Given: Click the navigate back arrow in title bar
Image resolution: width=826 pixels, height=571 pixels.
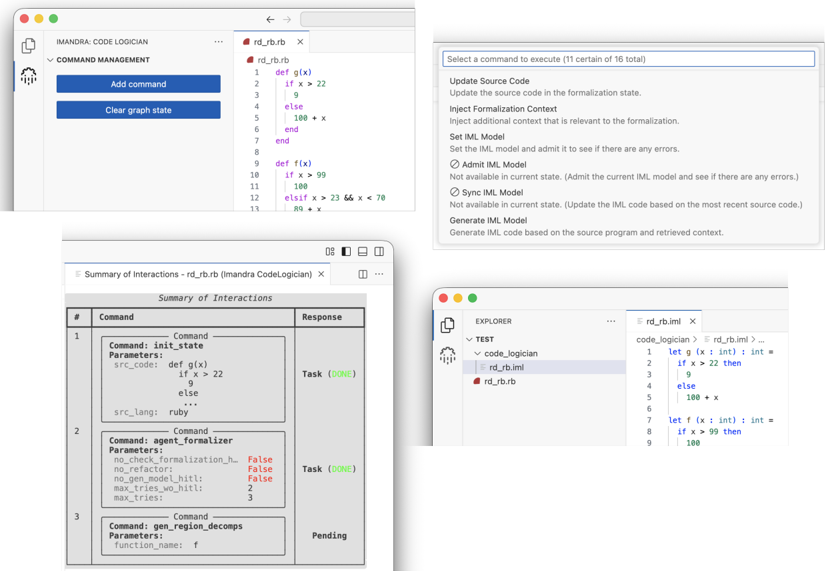Looking at the screenshot, I should 270,19.
